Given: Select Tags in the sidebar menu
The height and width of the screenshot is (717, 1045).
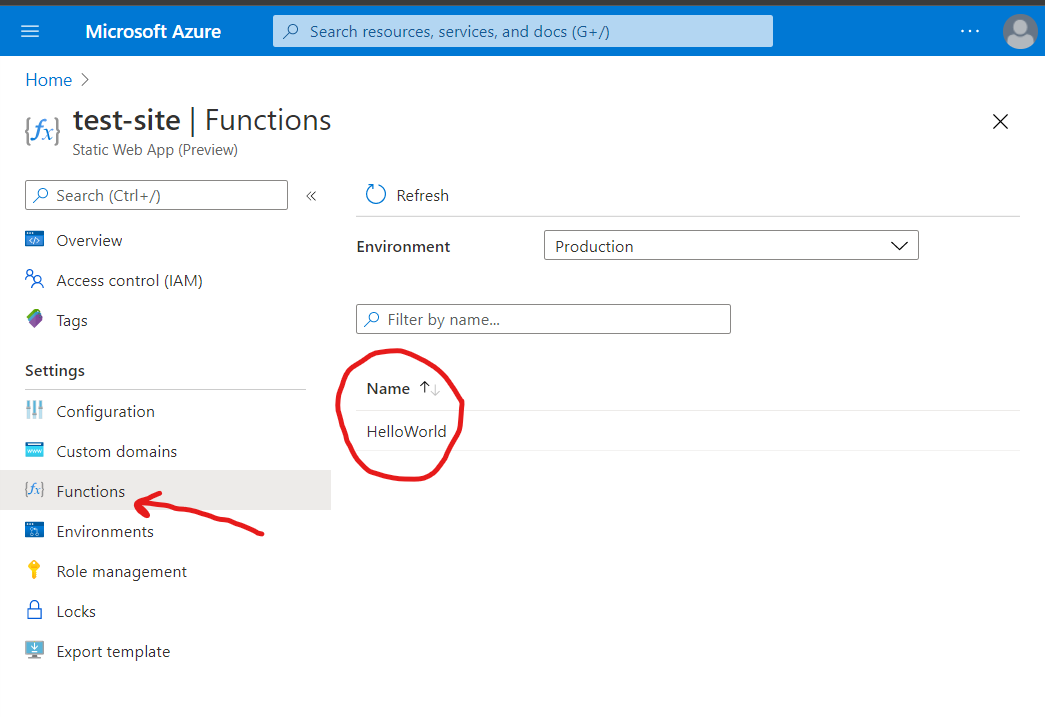Looking at the screenshot, I should tap(72, 321).
